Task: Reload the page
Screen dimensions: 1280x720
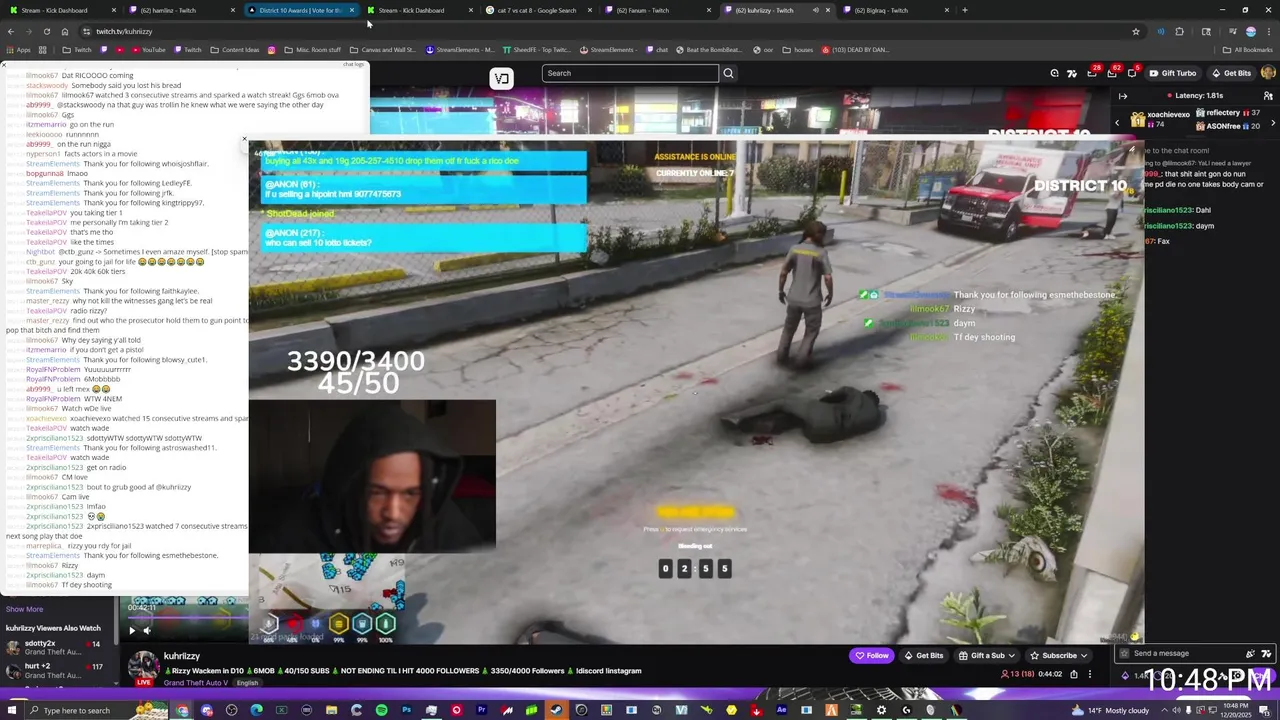Action: (46, 31)
